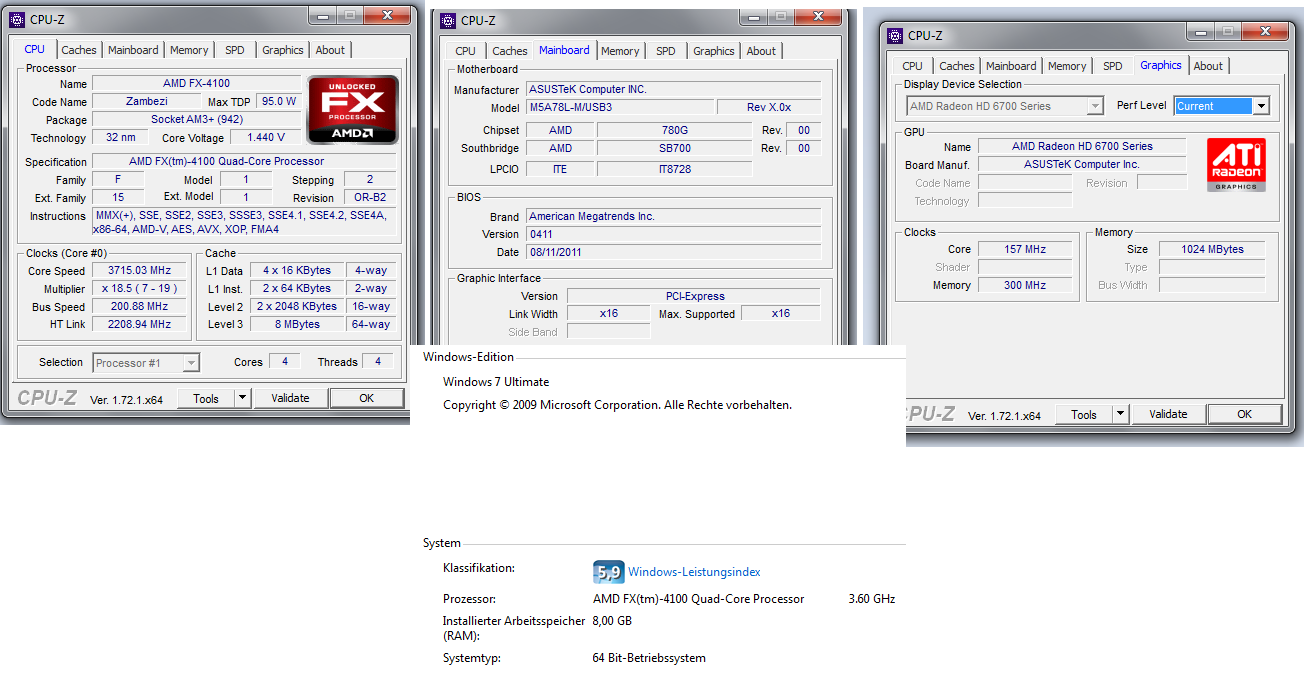Click OK in the right Graphics window
This screenshot has height=676, width=1304.
pyautogui.click(x=1245, y=414)
